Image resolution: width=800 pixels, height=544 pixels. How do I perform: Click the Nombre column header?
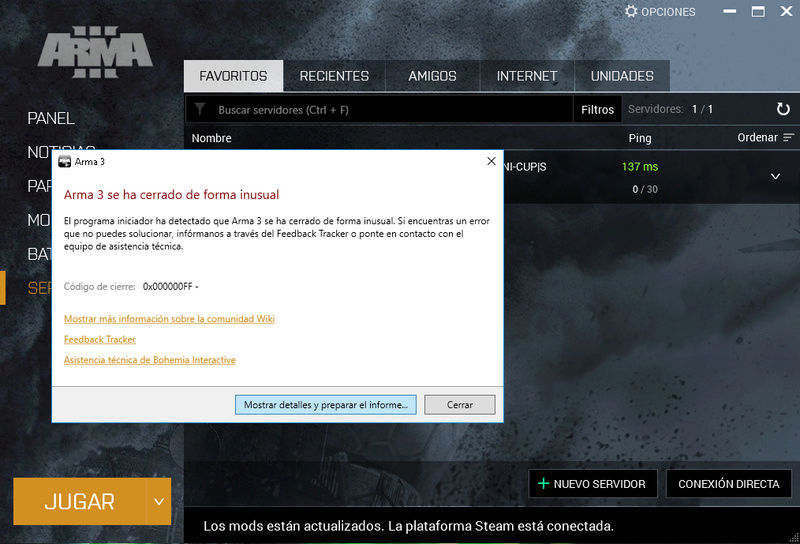pyautogui.click(x=211, y=138)
